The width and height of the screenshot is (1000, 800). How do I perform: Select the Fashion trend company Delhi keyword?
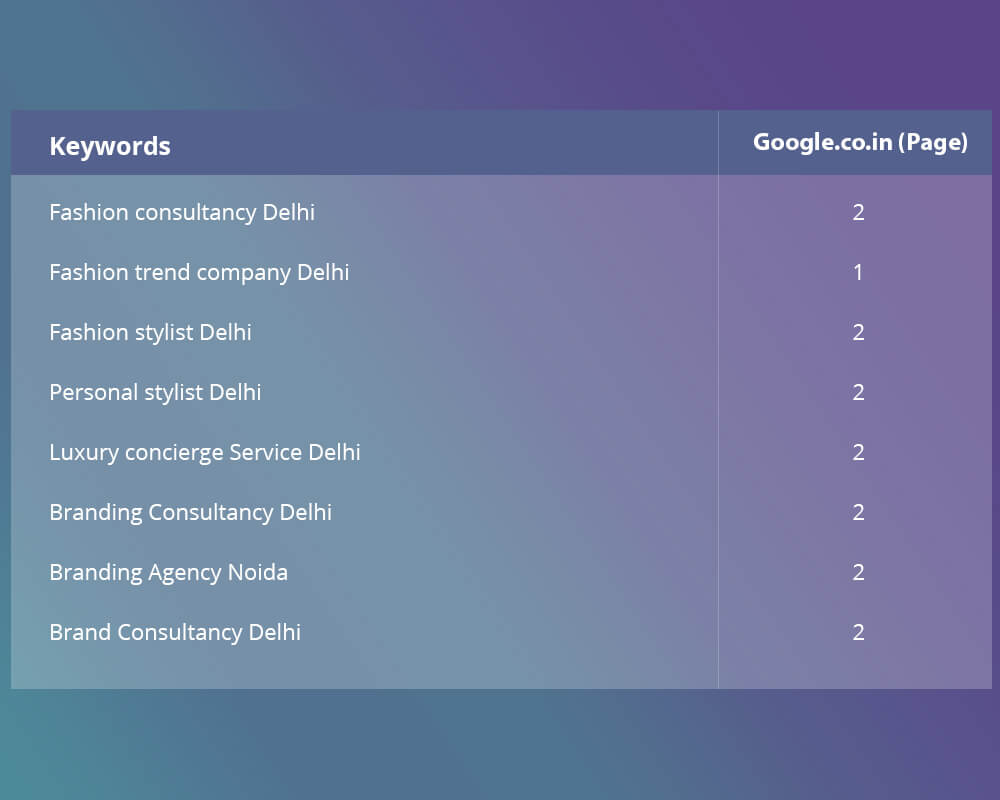pos(199,272)
